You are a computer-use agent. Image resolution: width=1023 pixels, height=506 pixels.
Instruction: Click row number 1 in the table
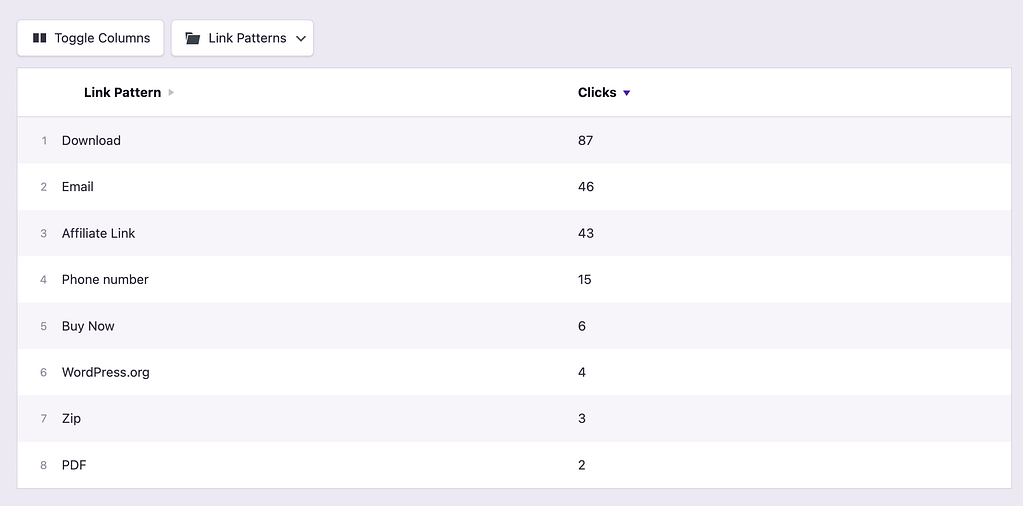pos(44,141)
